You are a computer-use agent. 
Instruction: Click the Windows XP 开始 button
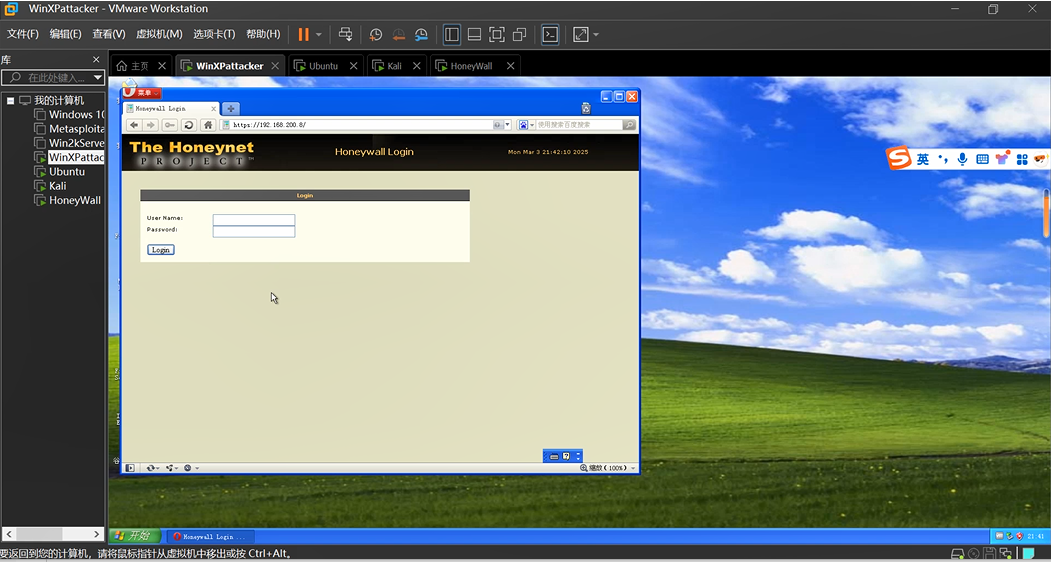coord(135,536)
